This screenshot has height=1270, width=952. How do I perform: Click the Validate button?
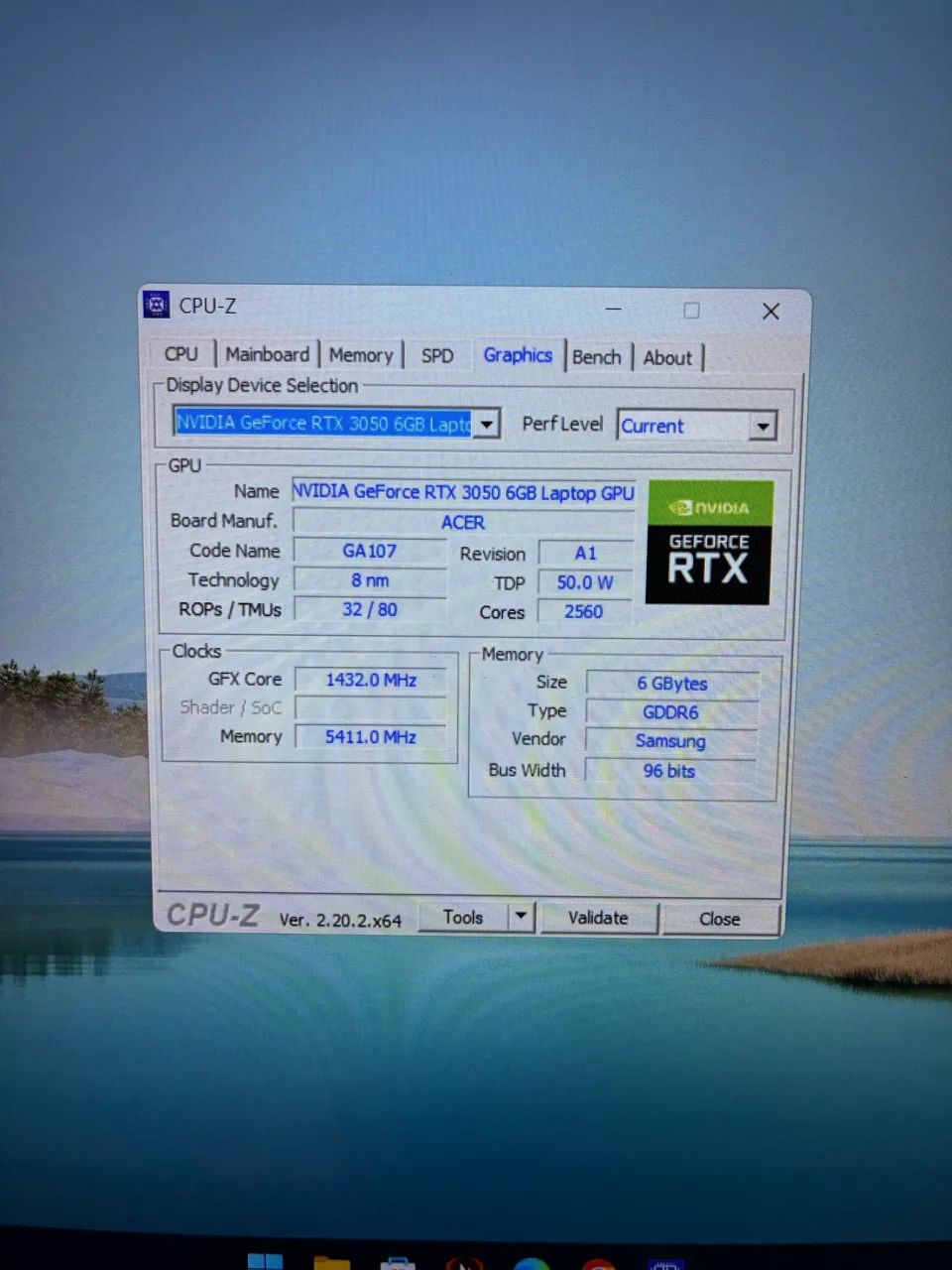click(598, 918)
